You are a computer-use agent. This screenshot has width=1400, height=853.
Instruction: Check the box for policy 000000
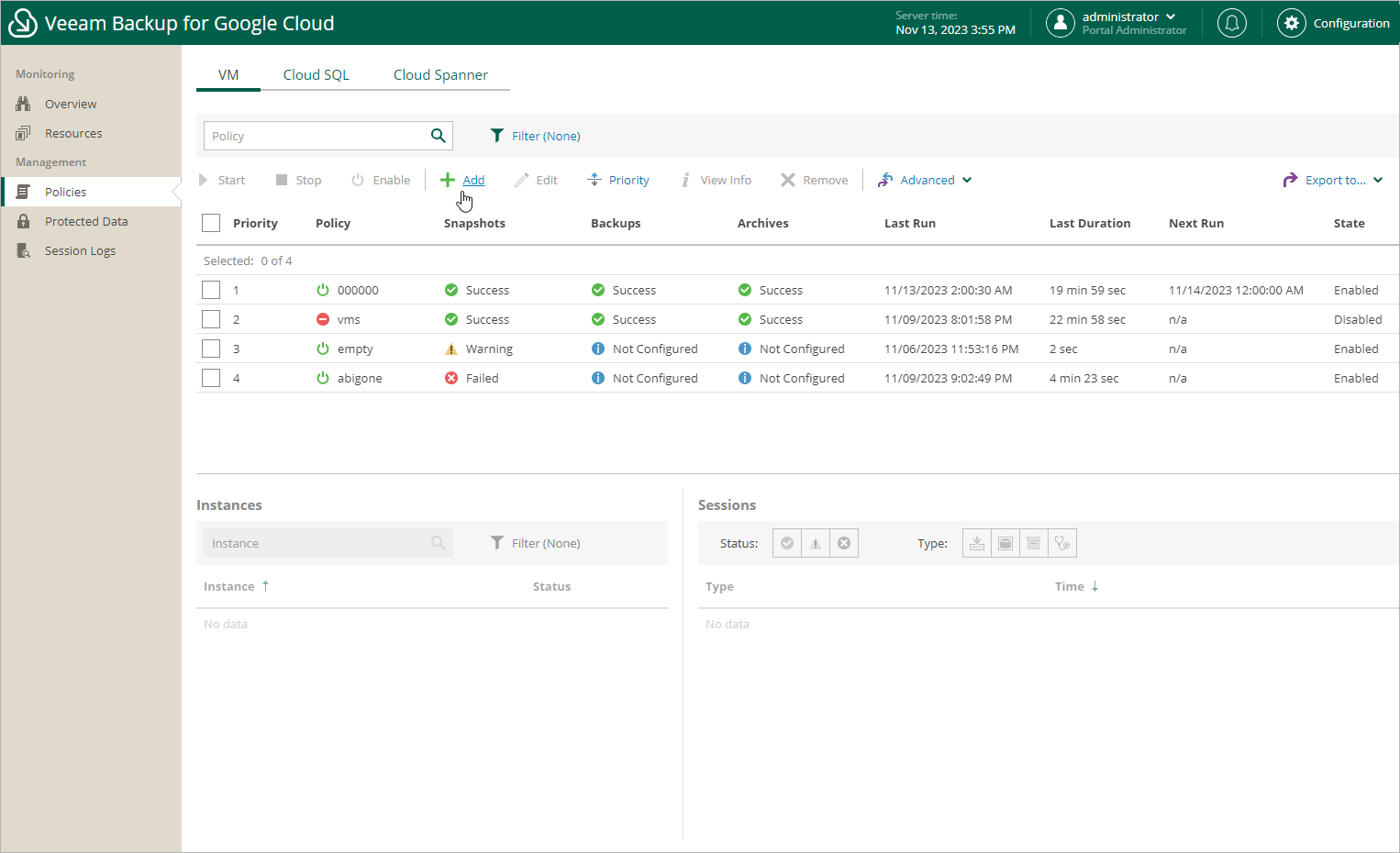point(211,290)
